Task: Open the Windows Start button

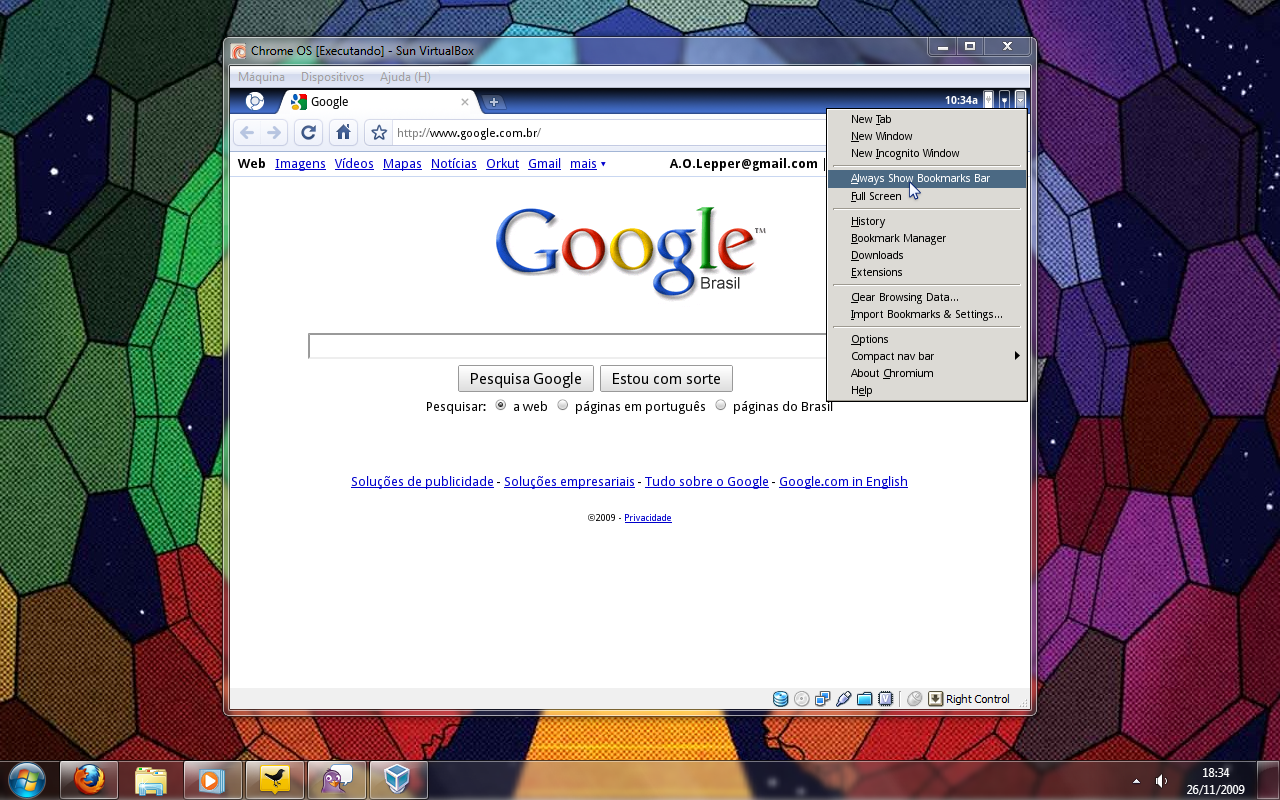Action: tap(26, 779)
